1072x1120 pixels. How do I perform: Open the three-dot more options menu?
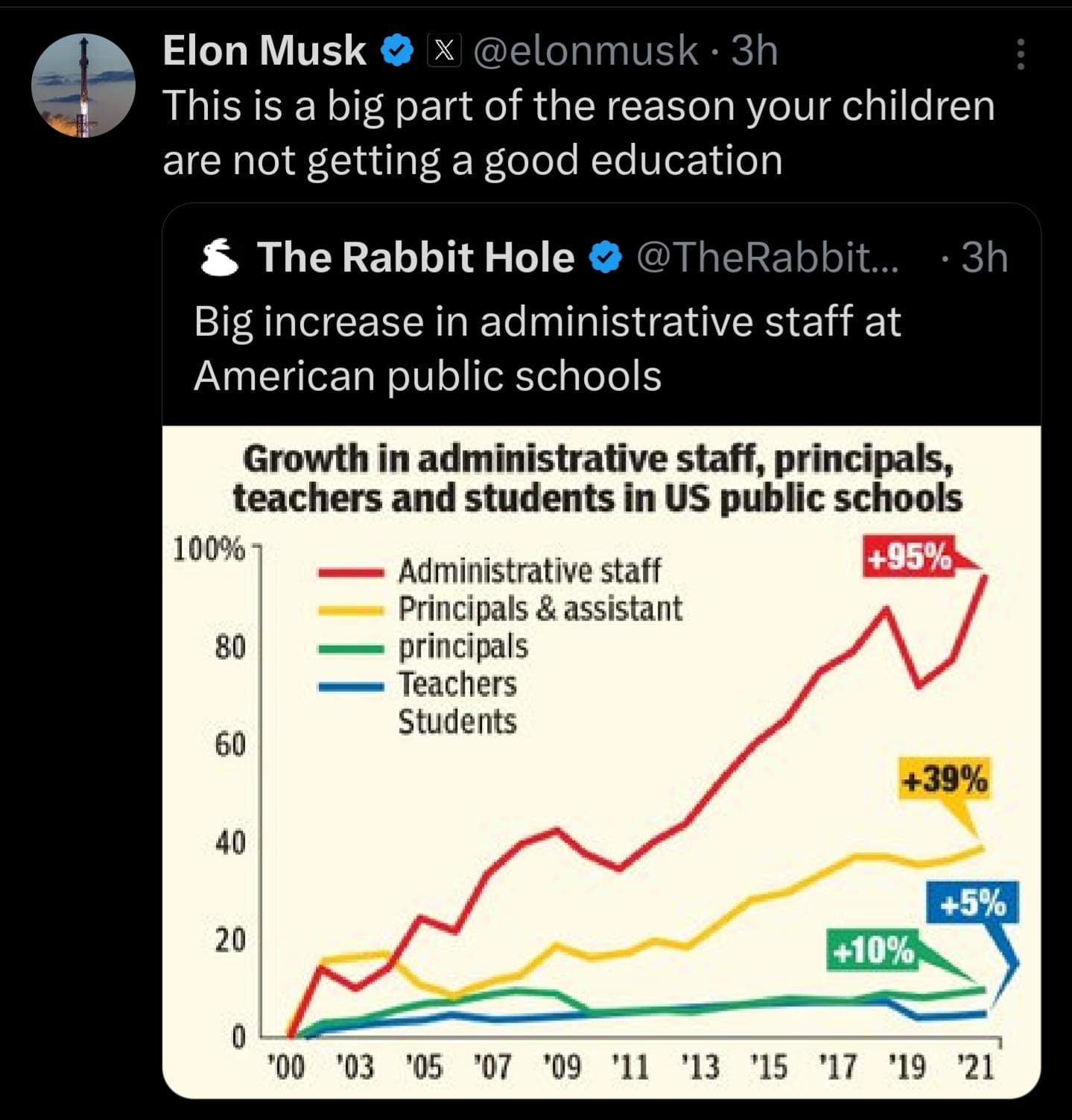tap(1021, 54)
